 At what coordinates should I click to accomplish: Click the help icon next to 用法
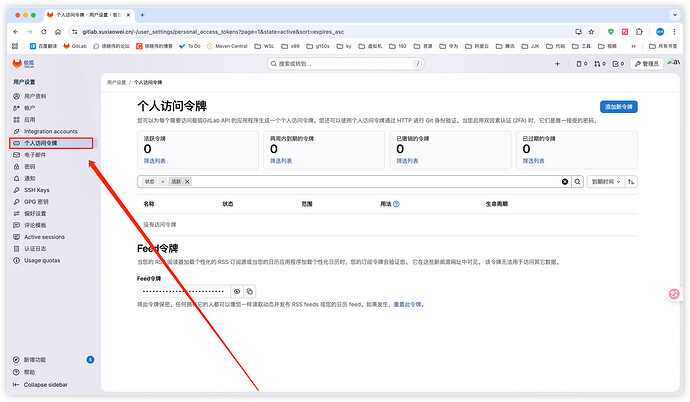(396, 203)
